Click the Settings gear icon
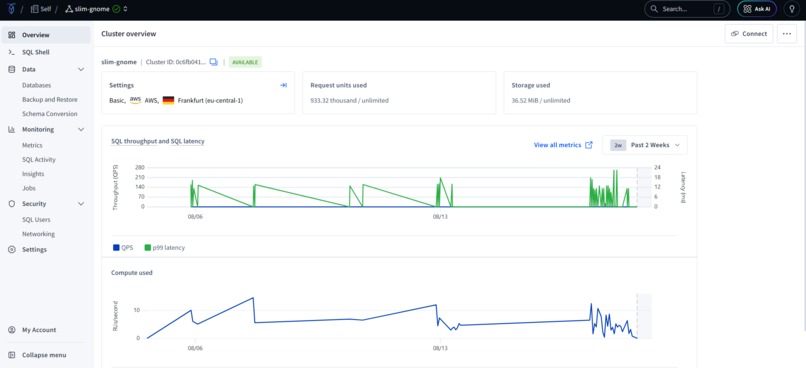This screenshot has width=806, height=368. [12, 250]
